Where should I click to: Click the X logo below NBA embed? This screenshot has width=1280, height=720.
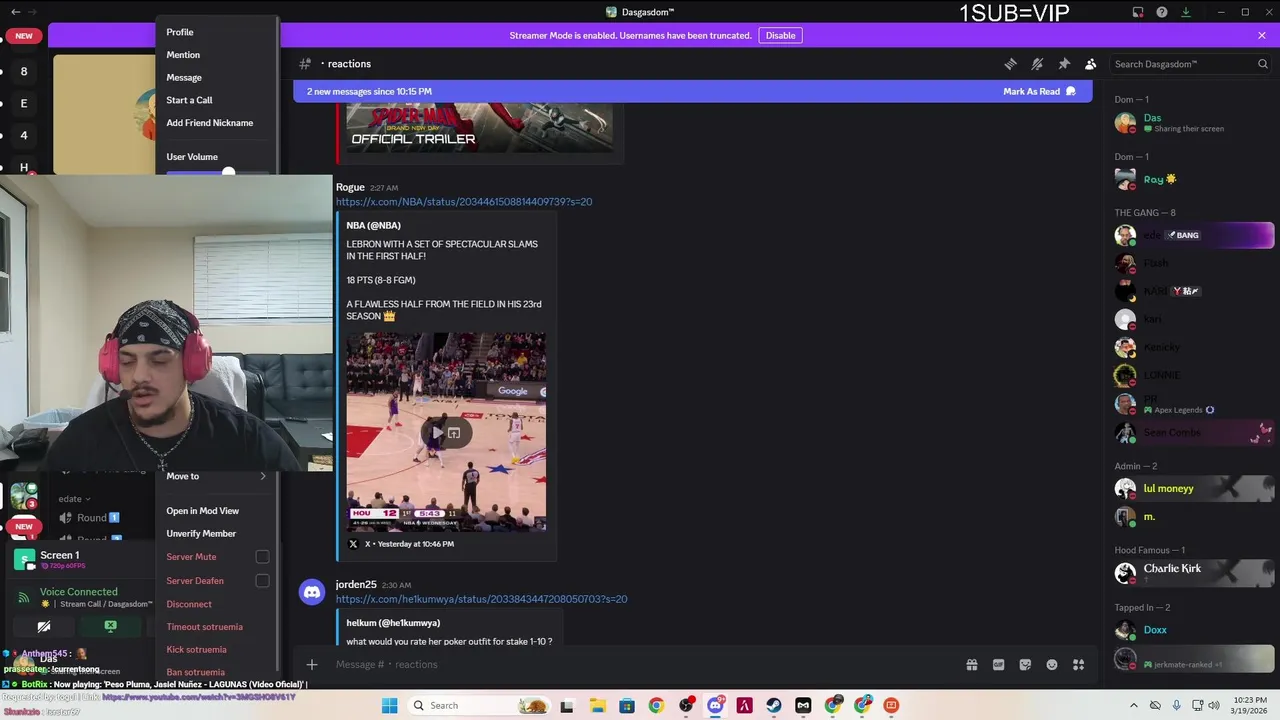point(353,544)
